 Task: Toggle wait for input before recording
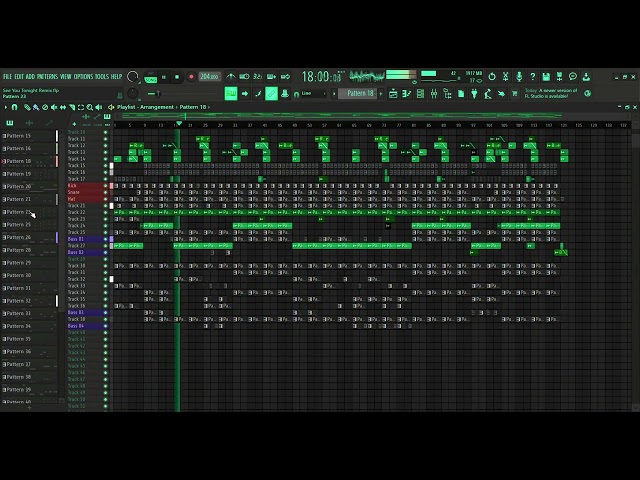click(x=244, y=77)
